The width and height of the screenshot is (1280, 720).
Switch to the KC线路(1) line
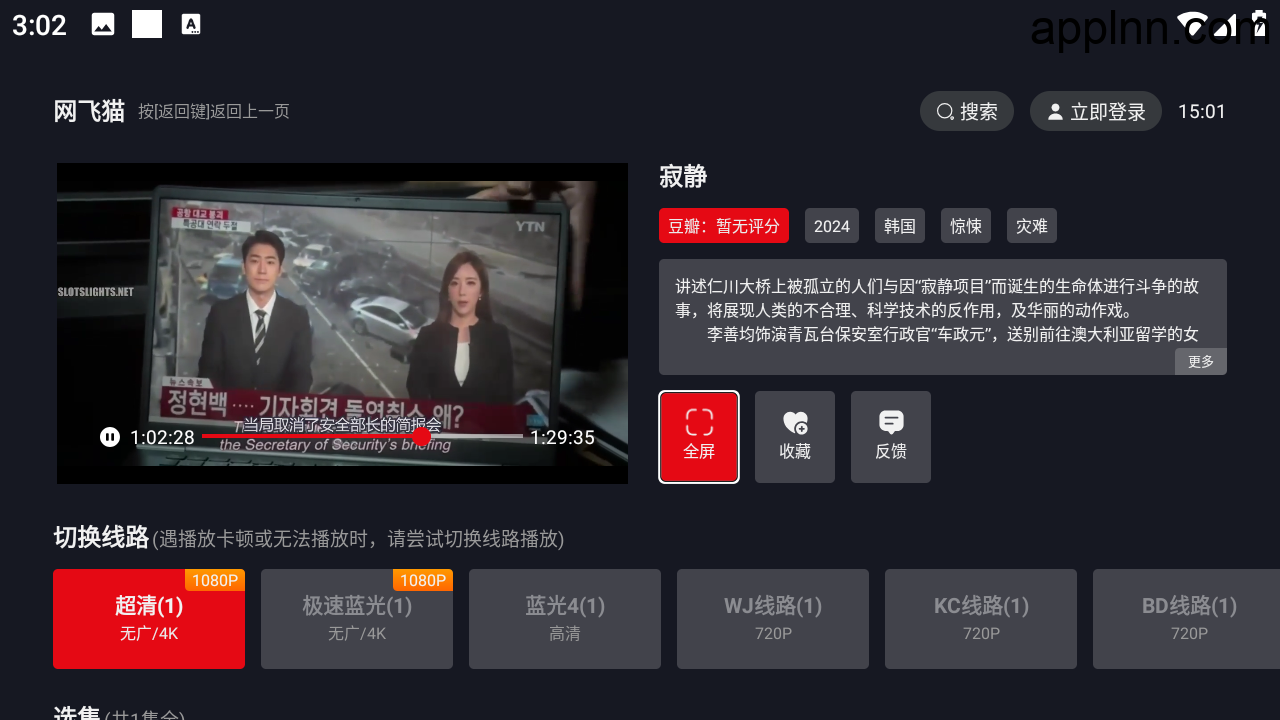[981, 619]
